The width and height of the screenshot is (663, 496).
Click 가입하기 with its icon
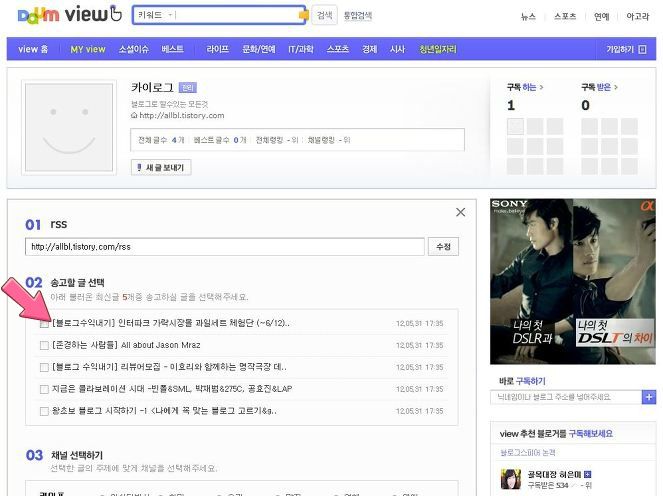point(626,49)
